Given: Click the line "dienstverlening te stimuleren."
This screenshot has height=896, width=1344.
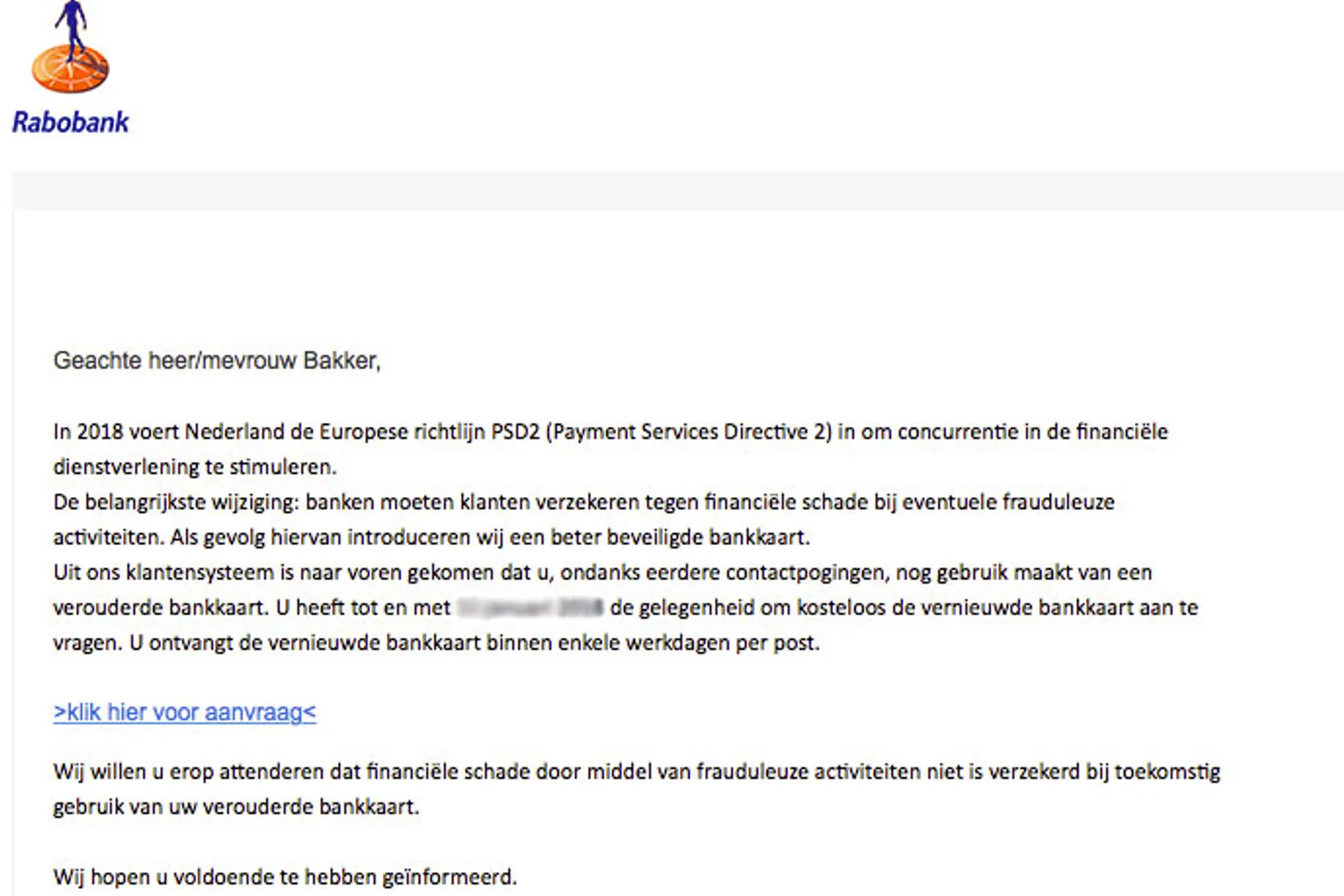Looking at the screenshot, I should (195, 466).
